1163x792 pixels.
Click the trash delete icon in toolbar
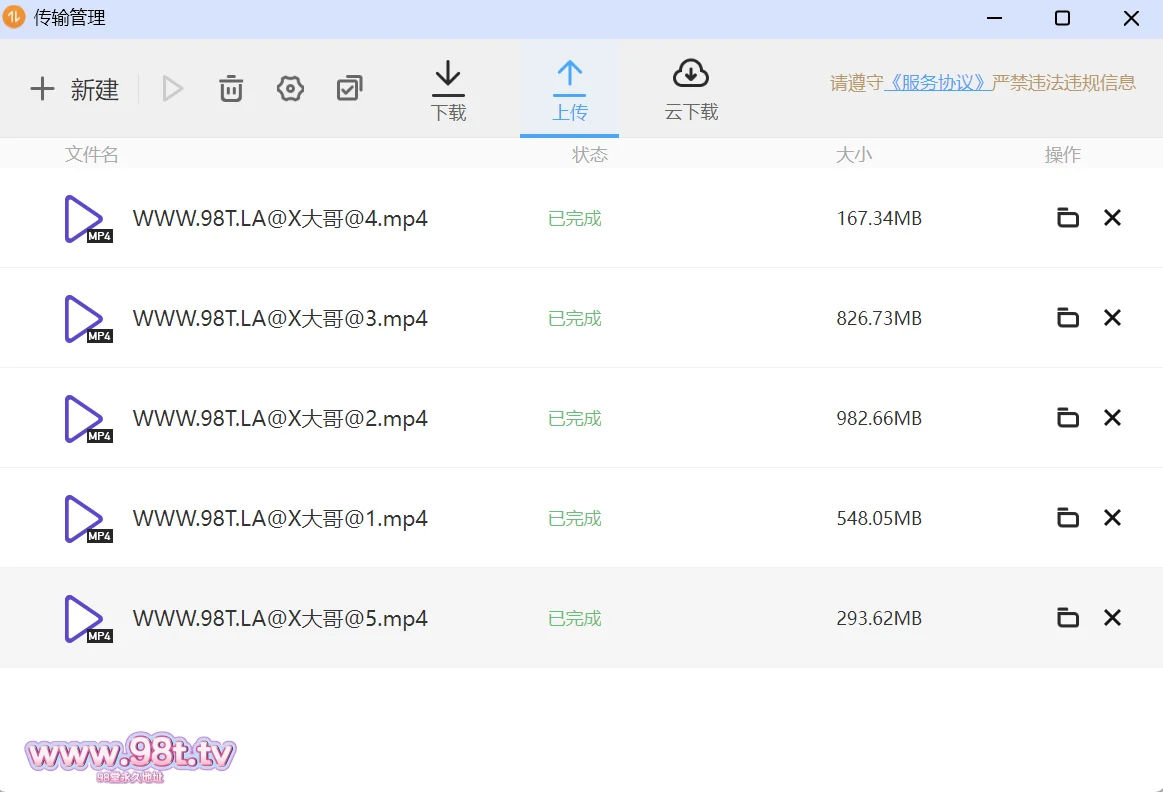(231, 89)
